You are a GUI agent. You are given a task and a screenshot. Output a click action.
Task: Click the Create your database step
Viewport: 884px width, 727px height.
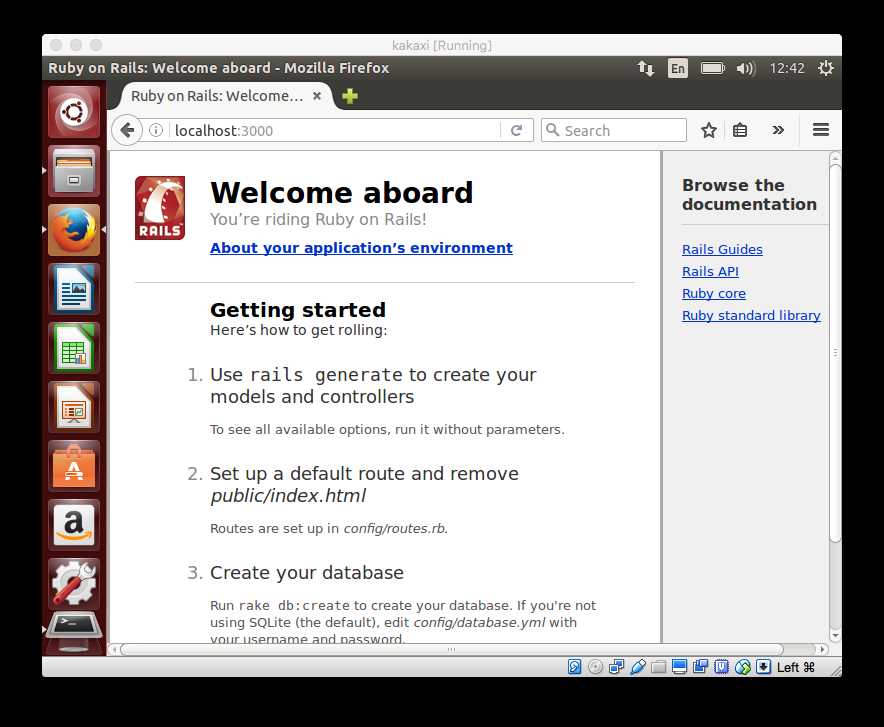307,573
